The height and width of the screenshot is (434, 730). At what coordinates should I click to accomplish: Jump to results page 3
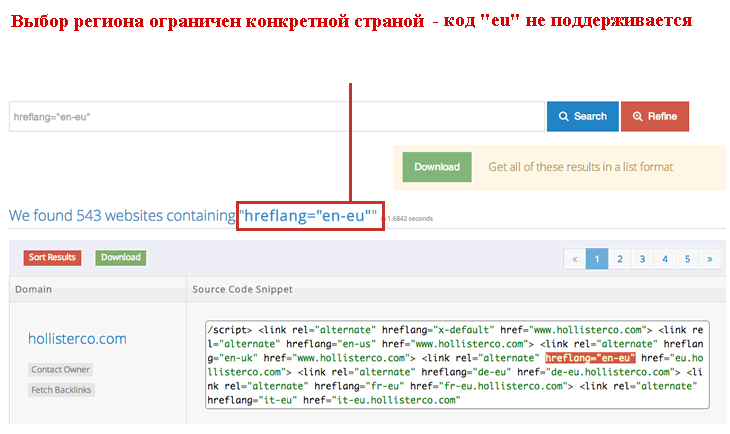pyautogui.click(x=642, y=258)
